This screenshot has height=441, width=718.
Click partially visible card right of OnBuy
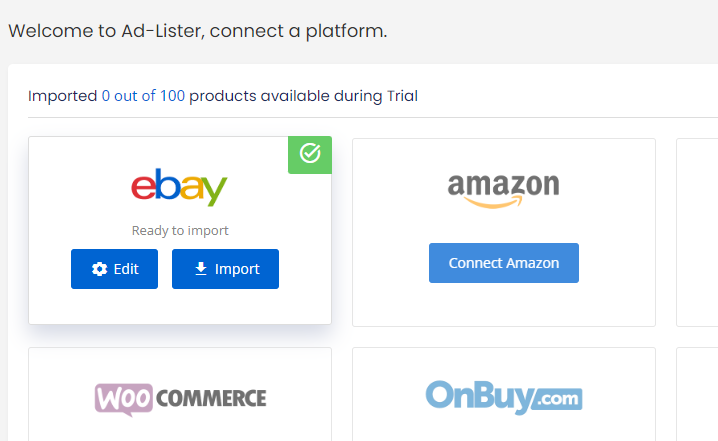coord(697,394)
